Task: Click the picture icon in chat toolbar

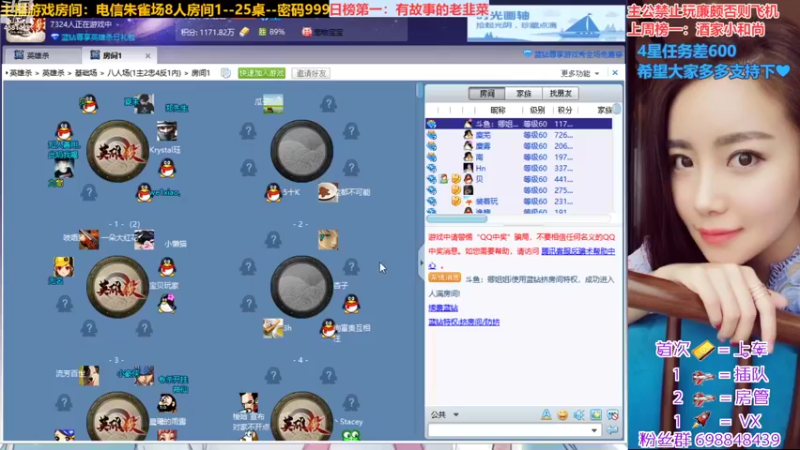Action: coord(595,415)
